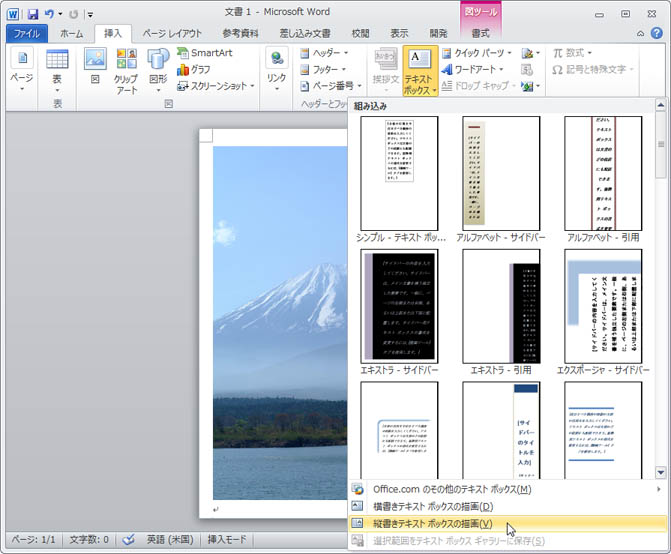Open Office.com のその他のテキスト ボックス submenu

coord(452,489)
